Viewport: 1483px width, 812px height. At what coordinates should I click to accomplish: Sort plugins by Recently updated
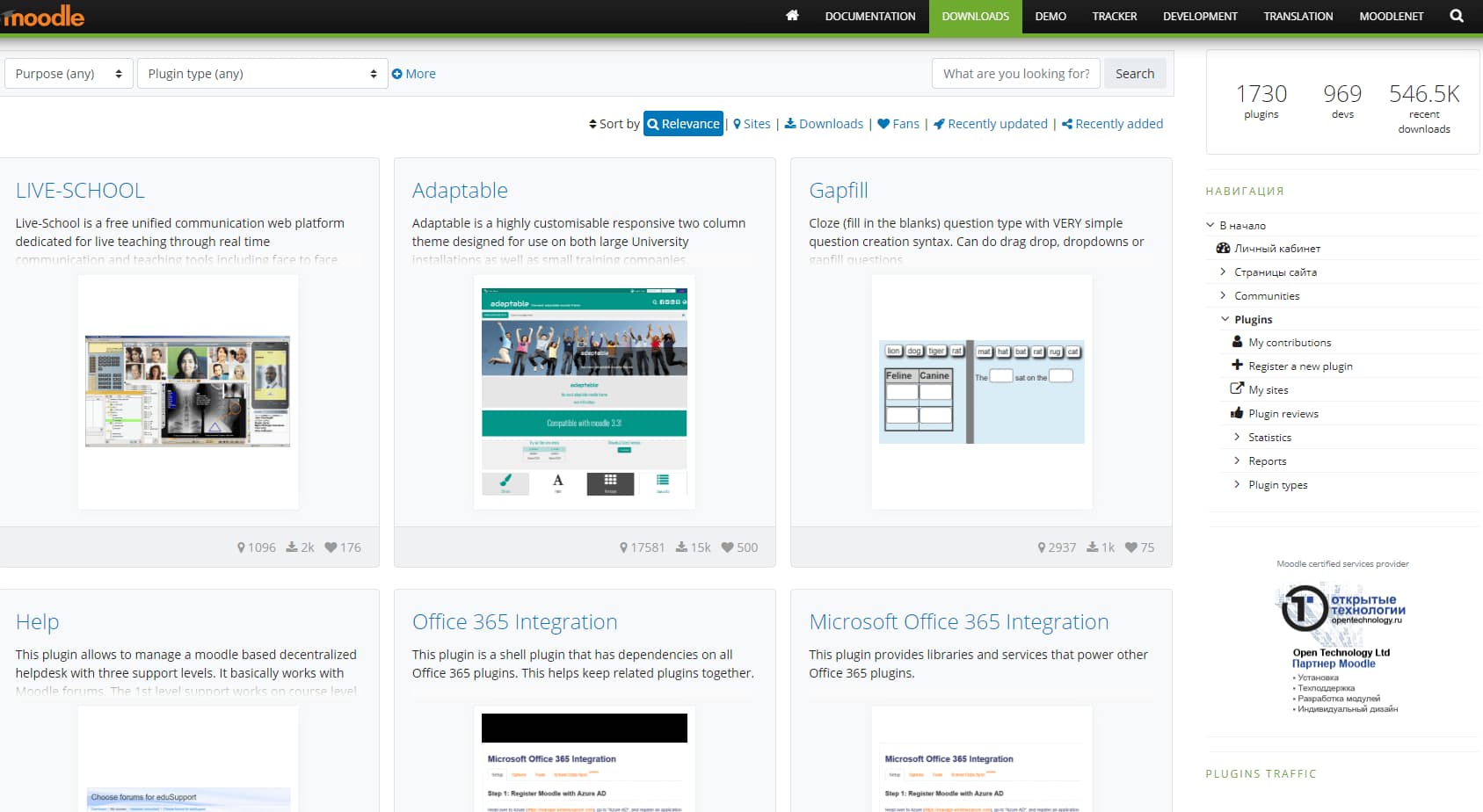[x=991, y=124]
